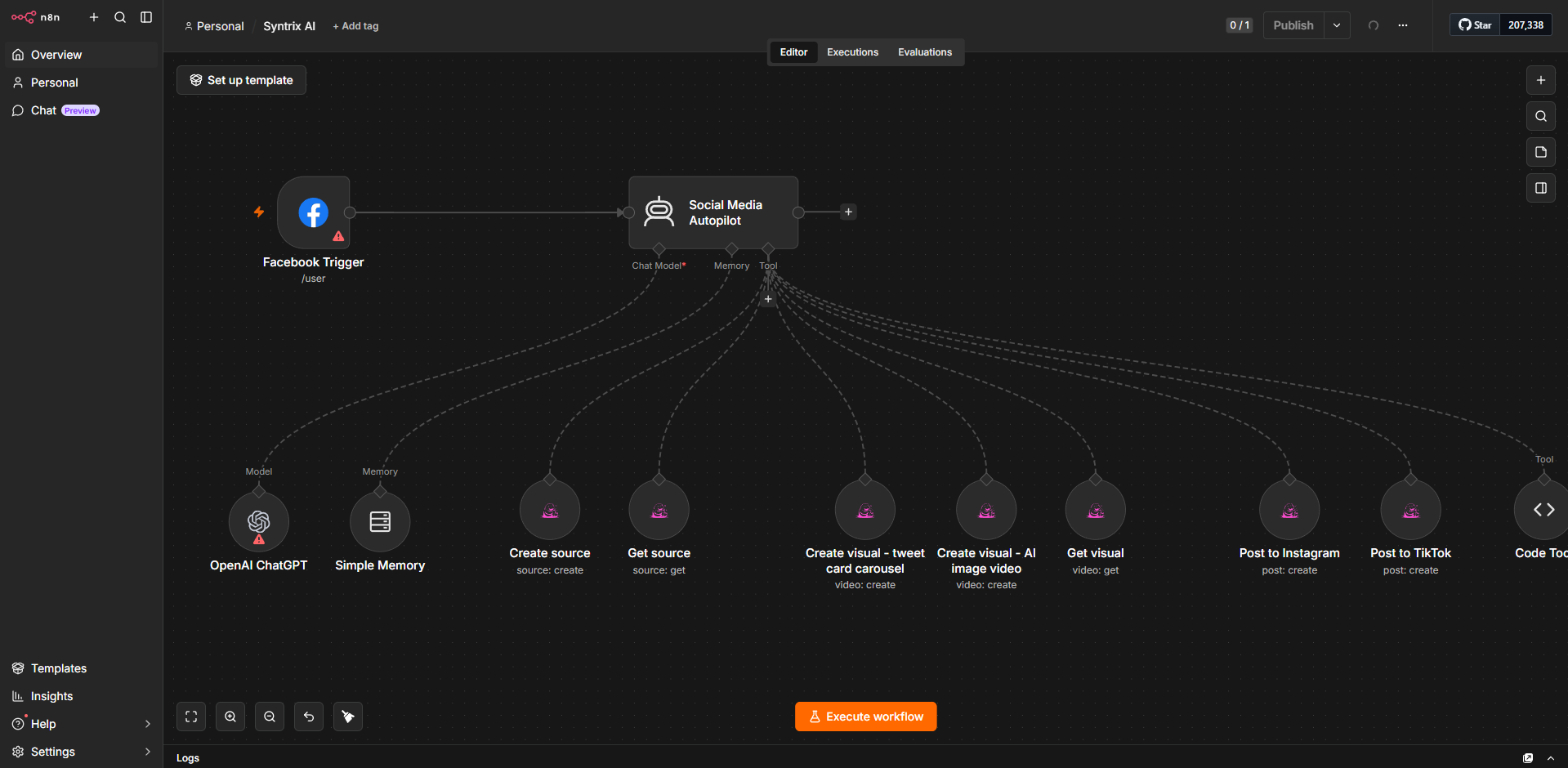
Task: Open the canvas node search
Action: tap(1541, 116)
